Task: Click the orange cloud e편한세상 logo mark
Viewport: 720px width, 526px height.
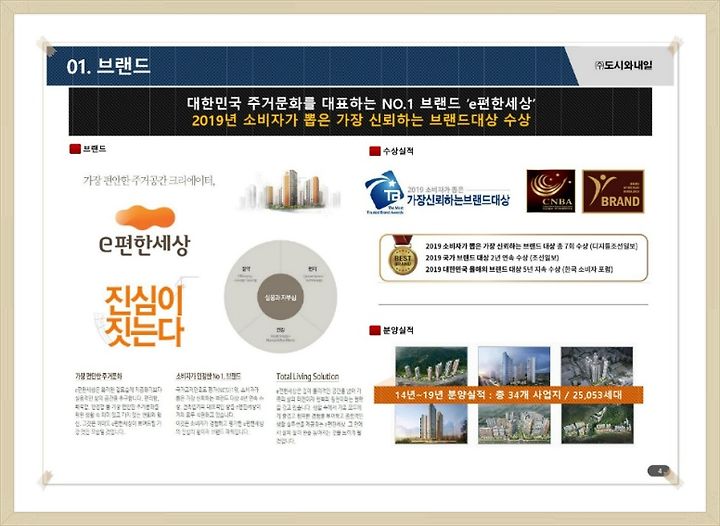Action: pyautogui.click(x=146, y=217)
